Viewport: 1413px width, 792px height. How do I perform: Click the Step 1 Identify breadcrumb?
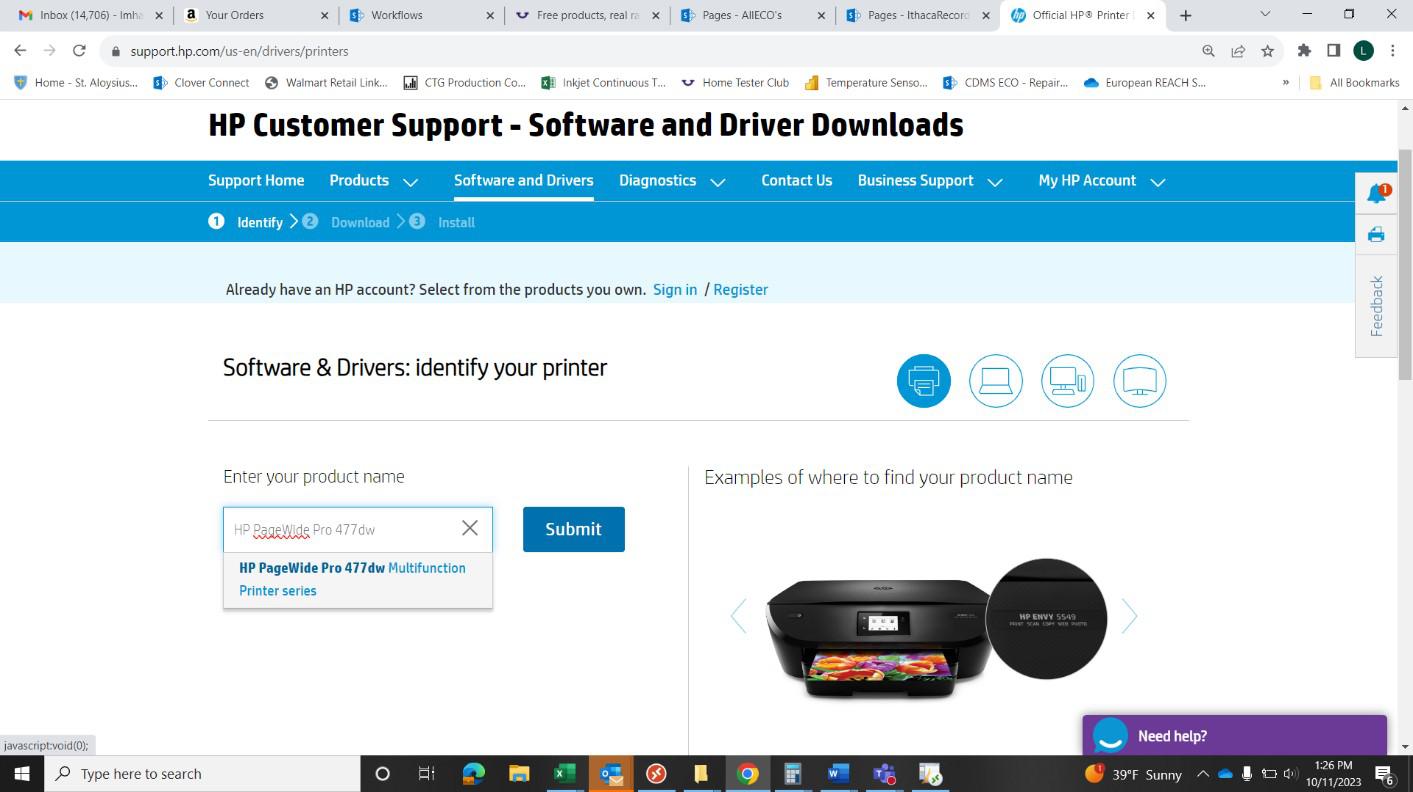[246, 222]
